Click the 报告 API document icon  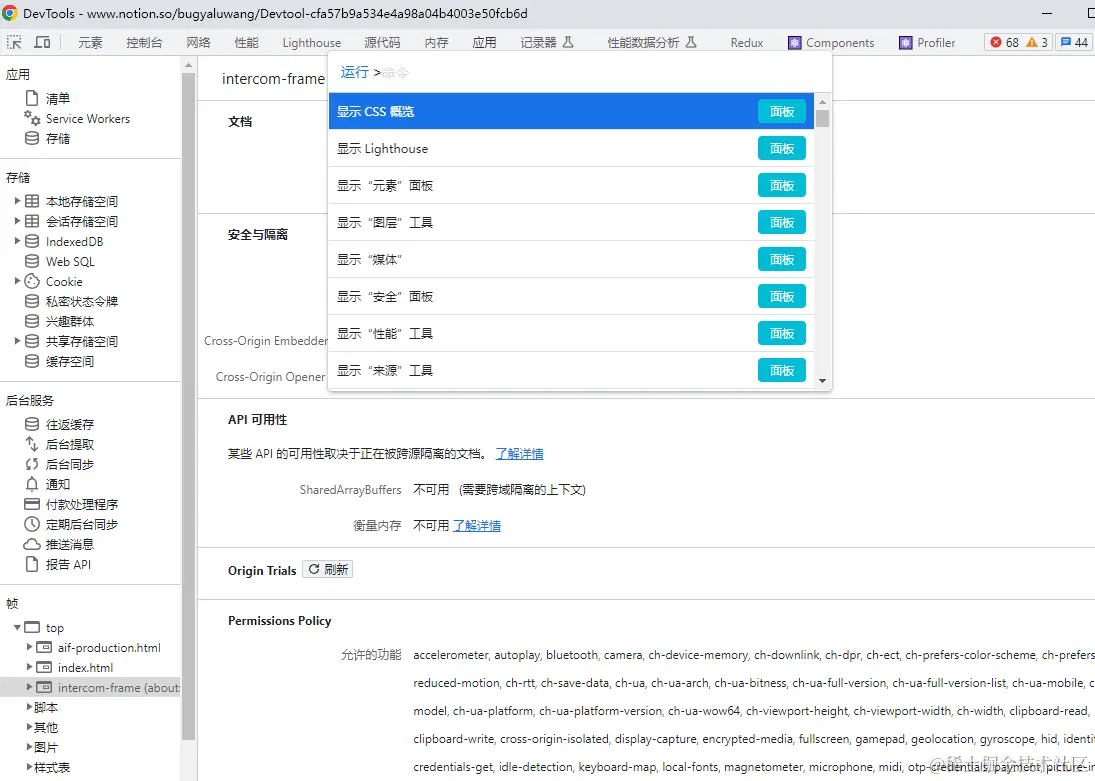[x=32, y=564]
